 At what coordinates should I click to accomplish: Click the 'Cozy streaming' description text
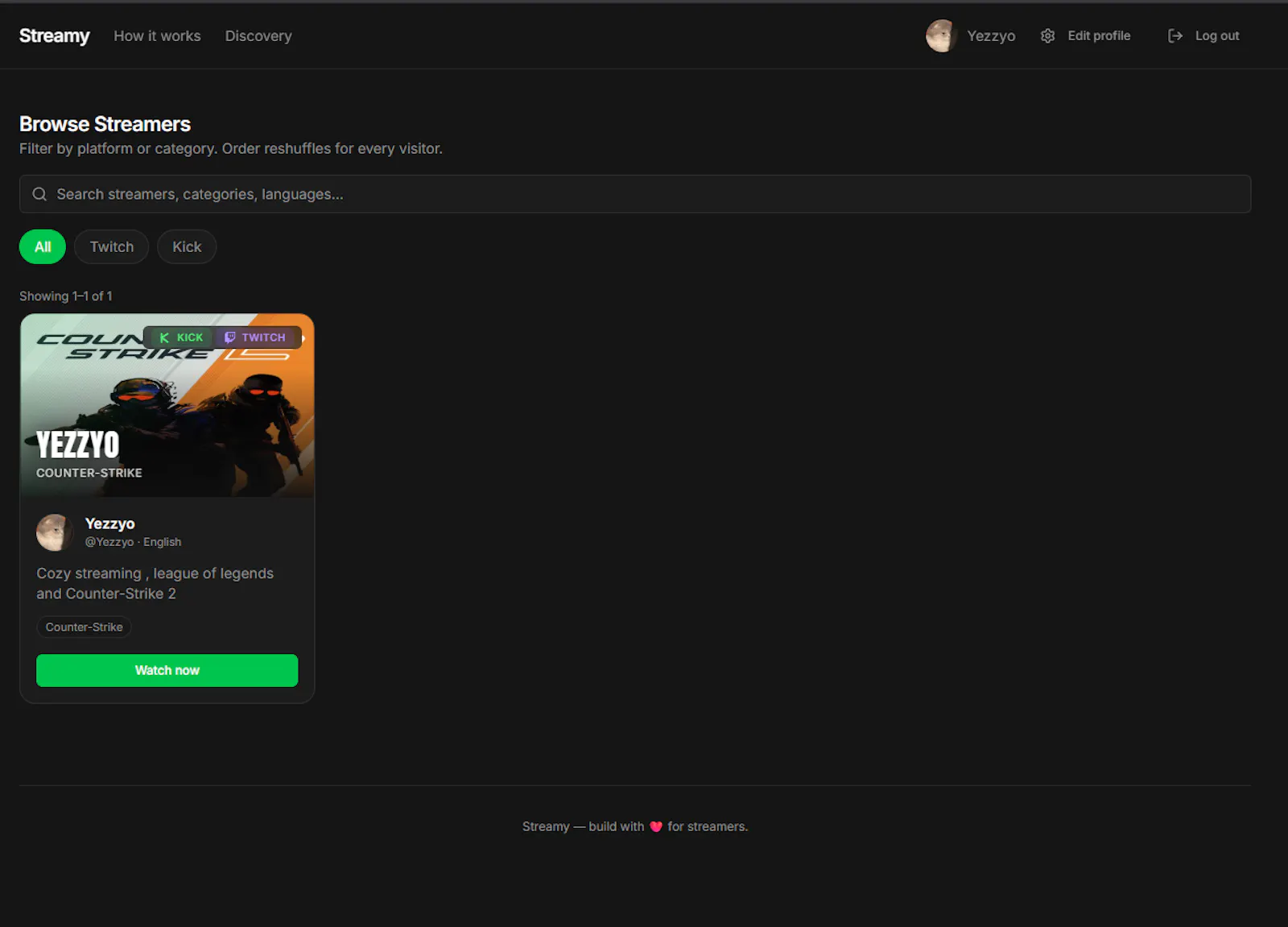[x=155, y=583]
